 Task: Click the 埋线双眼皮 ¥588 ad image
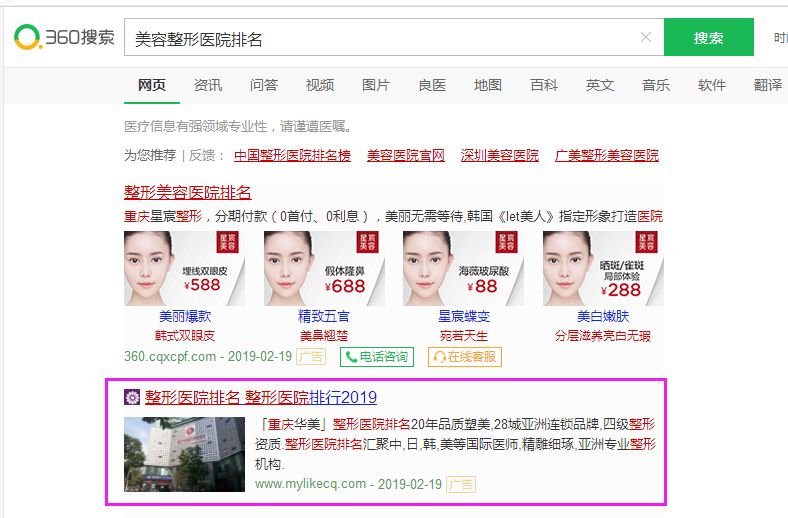184,268
